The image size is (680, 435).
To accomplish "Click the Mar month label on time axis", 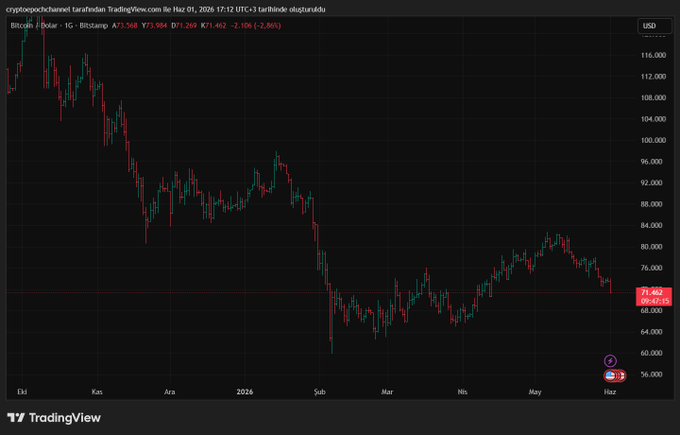I will pos(387,392).
